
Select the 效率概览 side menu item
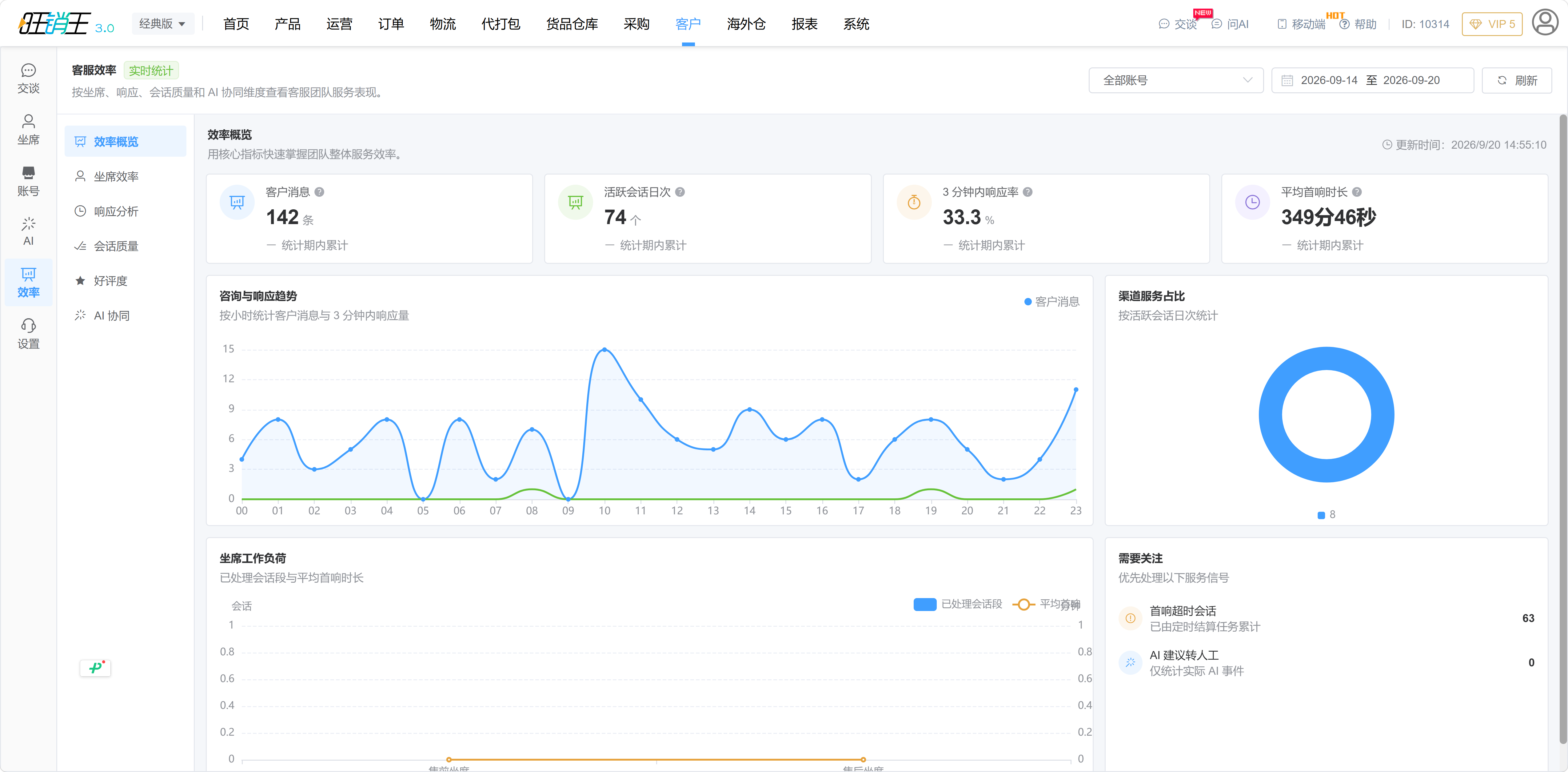point(125,141)
